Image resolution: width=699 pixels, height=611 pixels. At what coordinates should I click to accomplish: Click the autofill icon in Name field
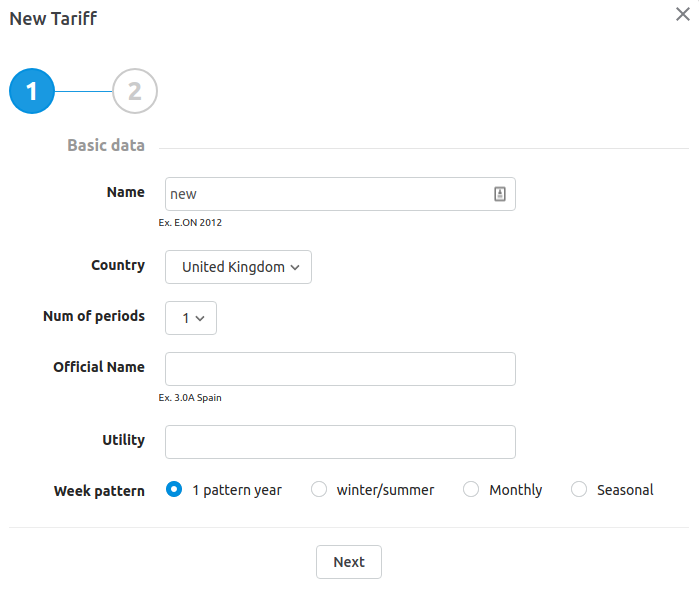[500, 194]
